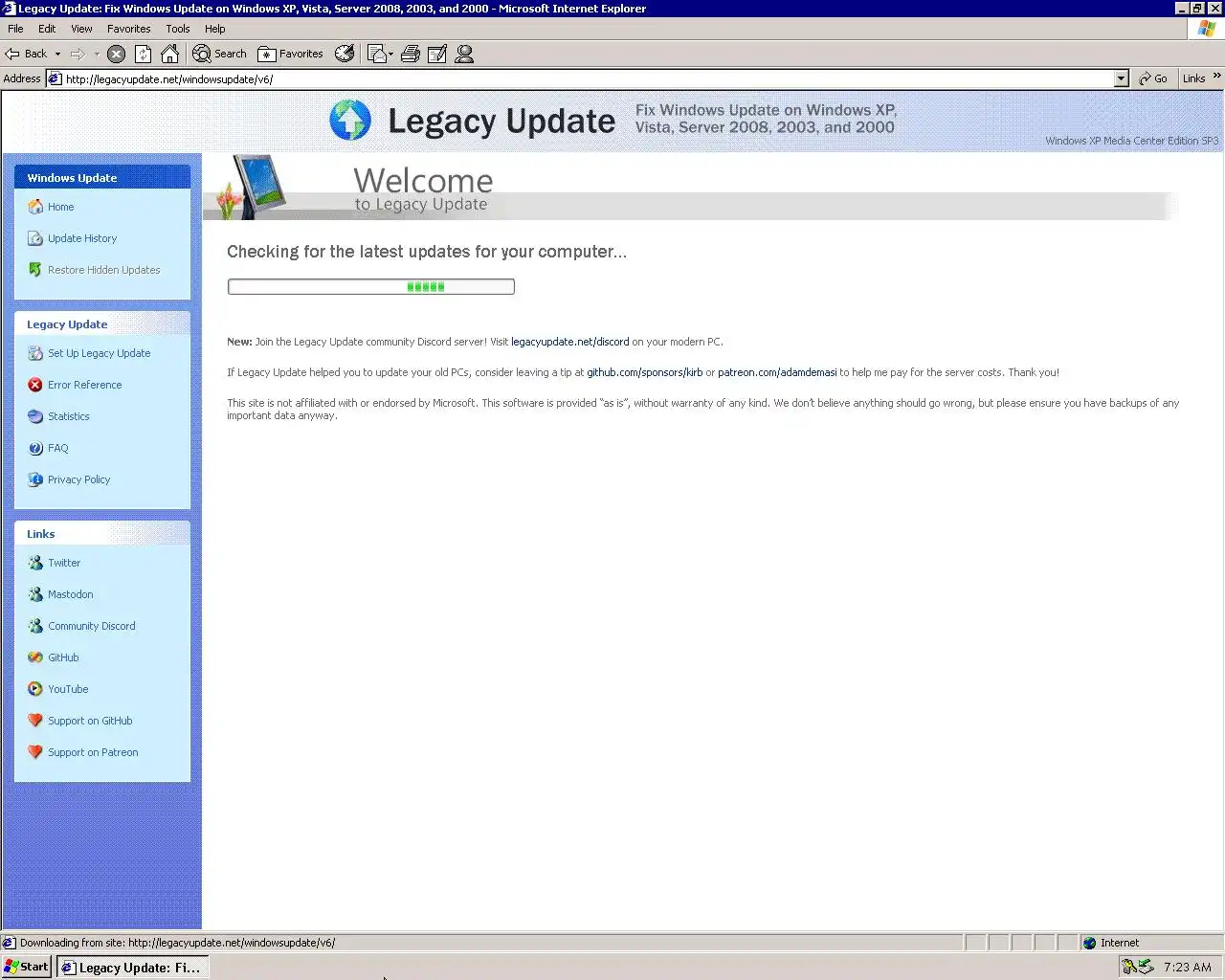Click the Edit page toolbar icon
Viewport: 1225px width, 980px height.
[x=437, y=55]
